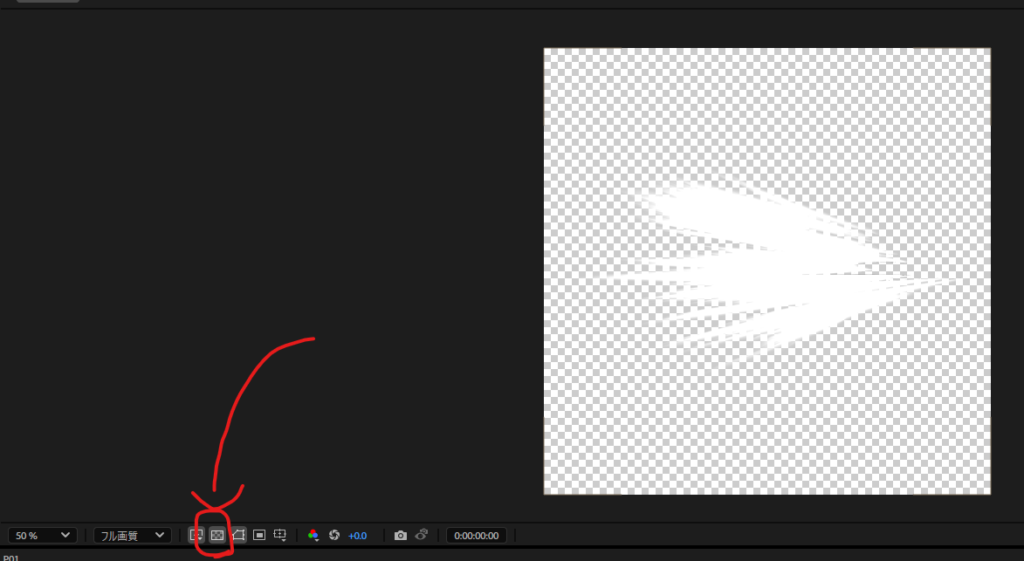Click the partially visible tab at top-left
Image resolution: width=1024 pixels, height=561 pixels.
[48, 2]
